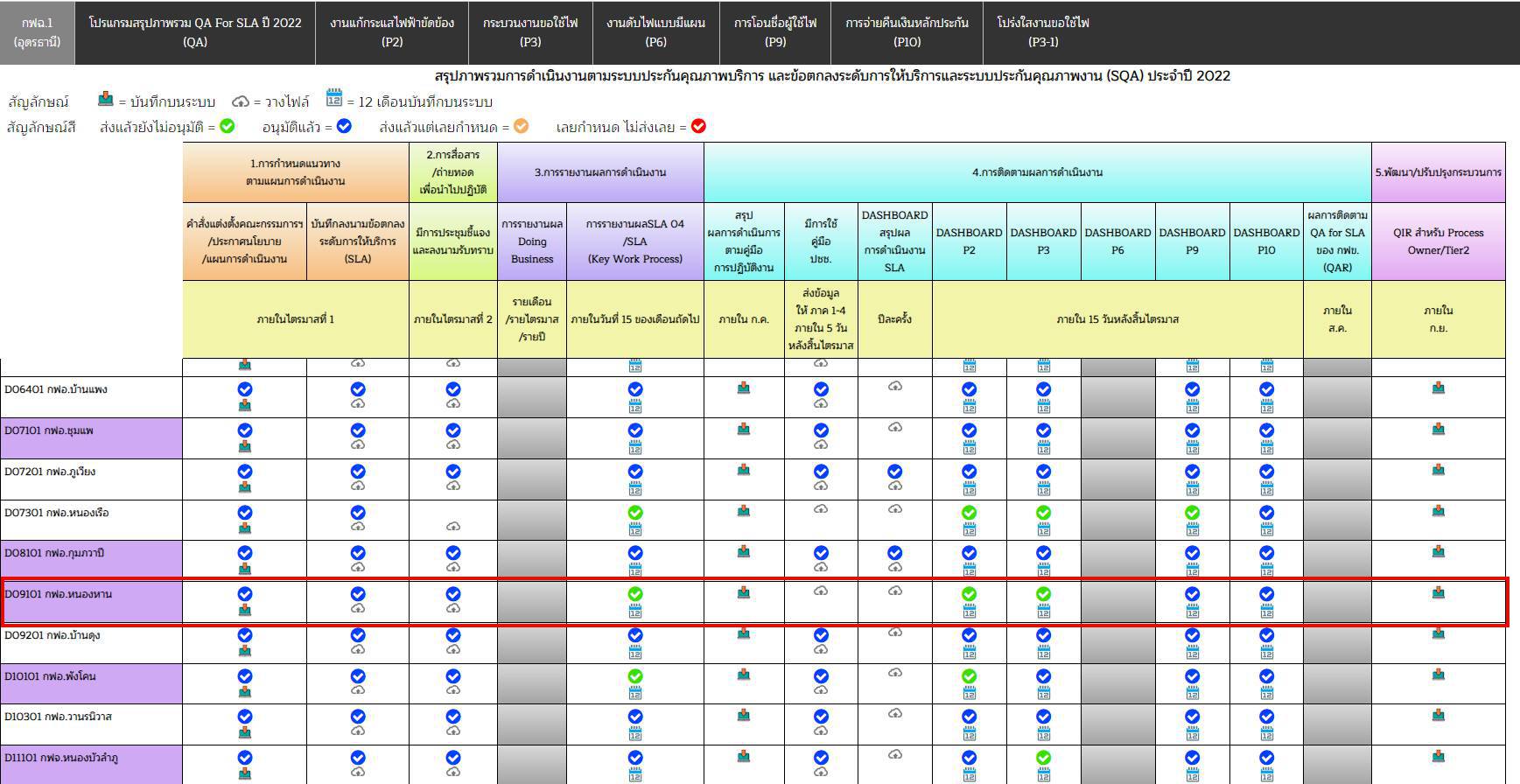
Task: Click green check in D09101 SLA 04 report cell
Action: [x=635, y=593]
